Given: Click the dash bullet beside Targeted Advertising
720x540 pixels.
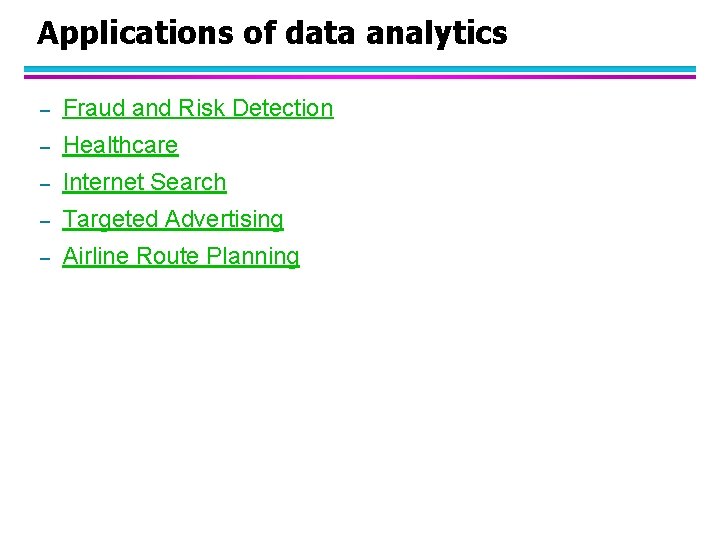Looking at the screenshot, I should pyautogui.click(x=44, y=221).
